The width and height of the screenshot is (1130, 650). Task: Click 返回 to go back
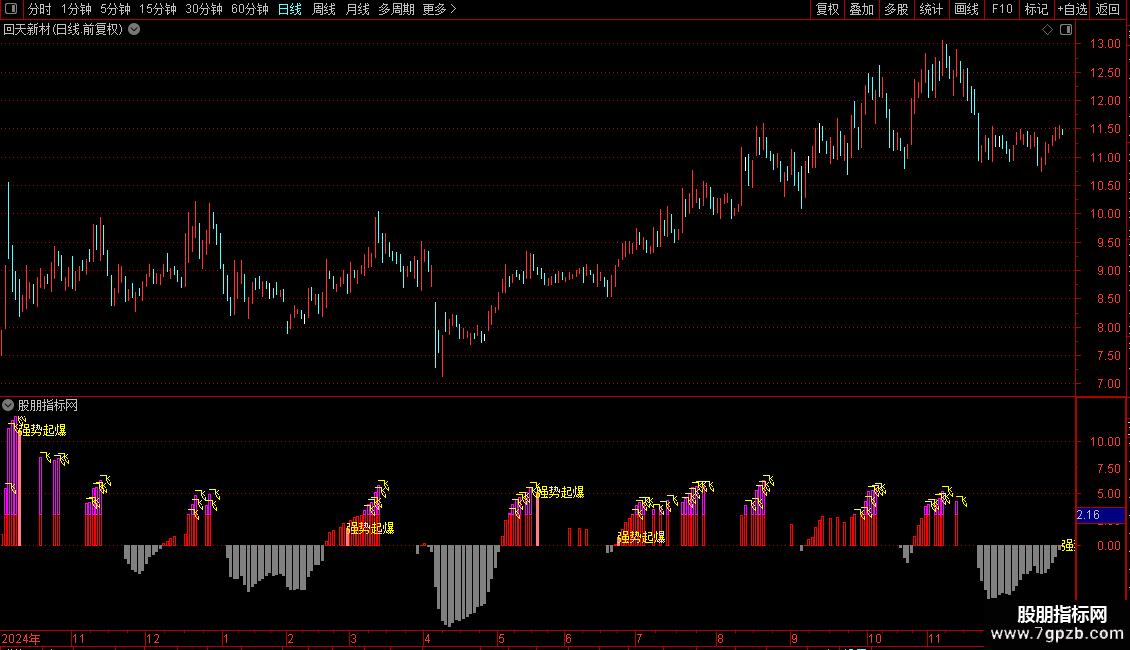point(1108,9)
